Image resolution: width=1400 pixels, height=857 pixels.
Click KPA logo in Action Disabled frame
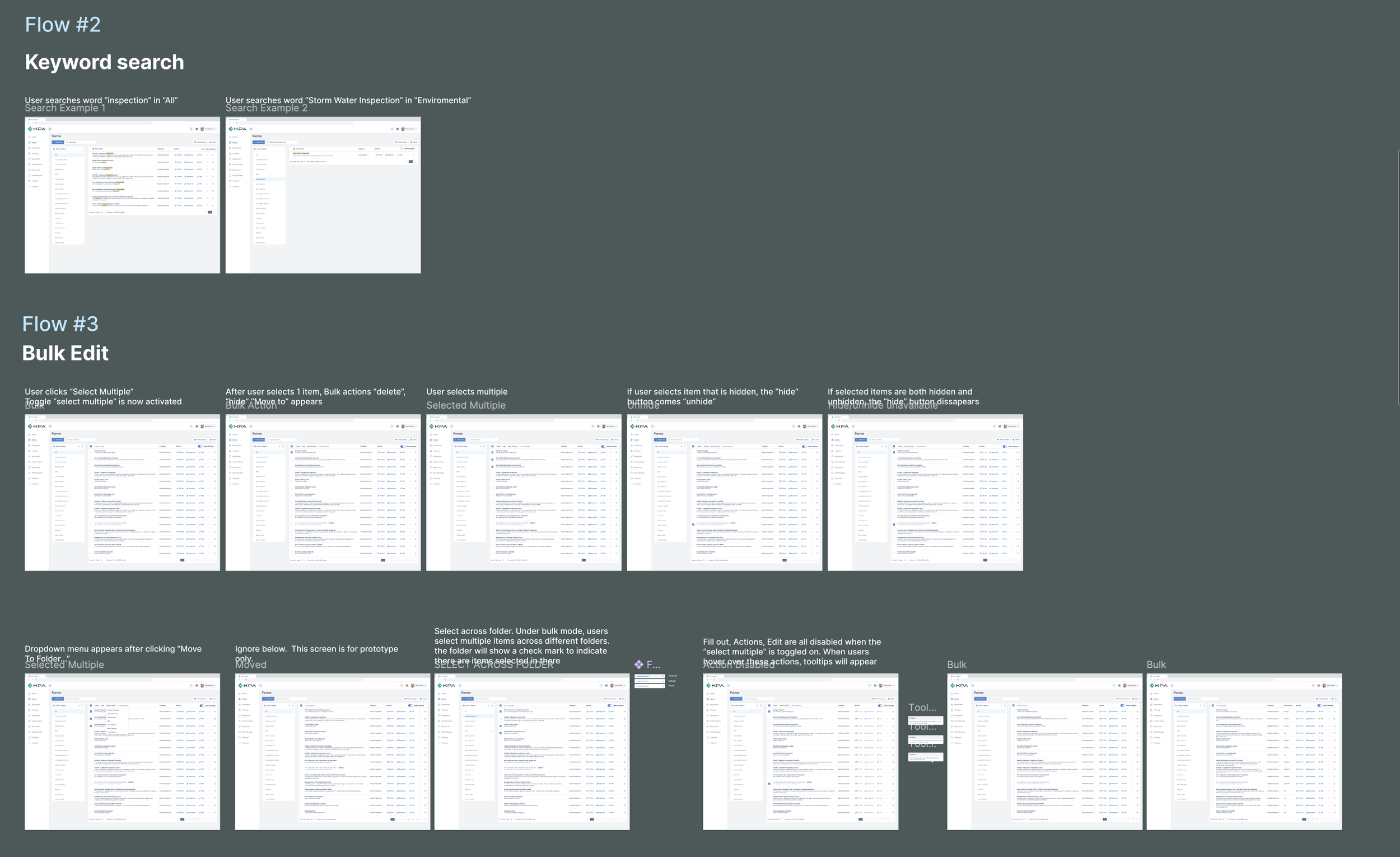[715, 686]
